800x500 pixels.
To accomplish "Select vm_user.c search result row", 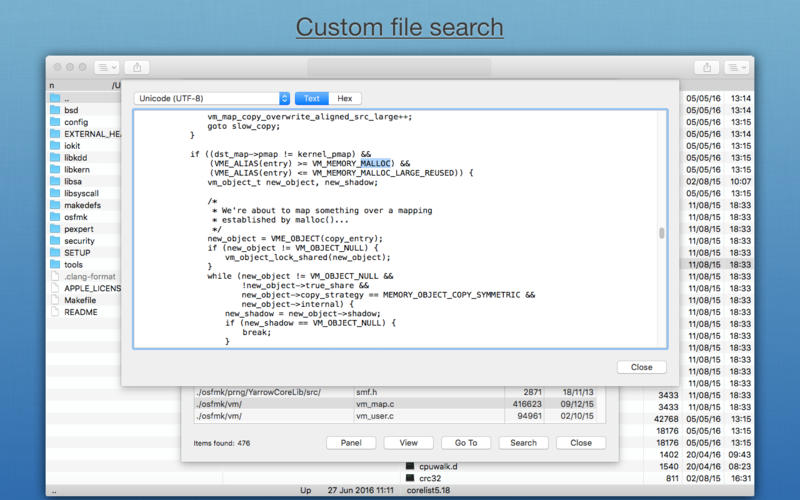I will [x=399, y=416].
